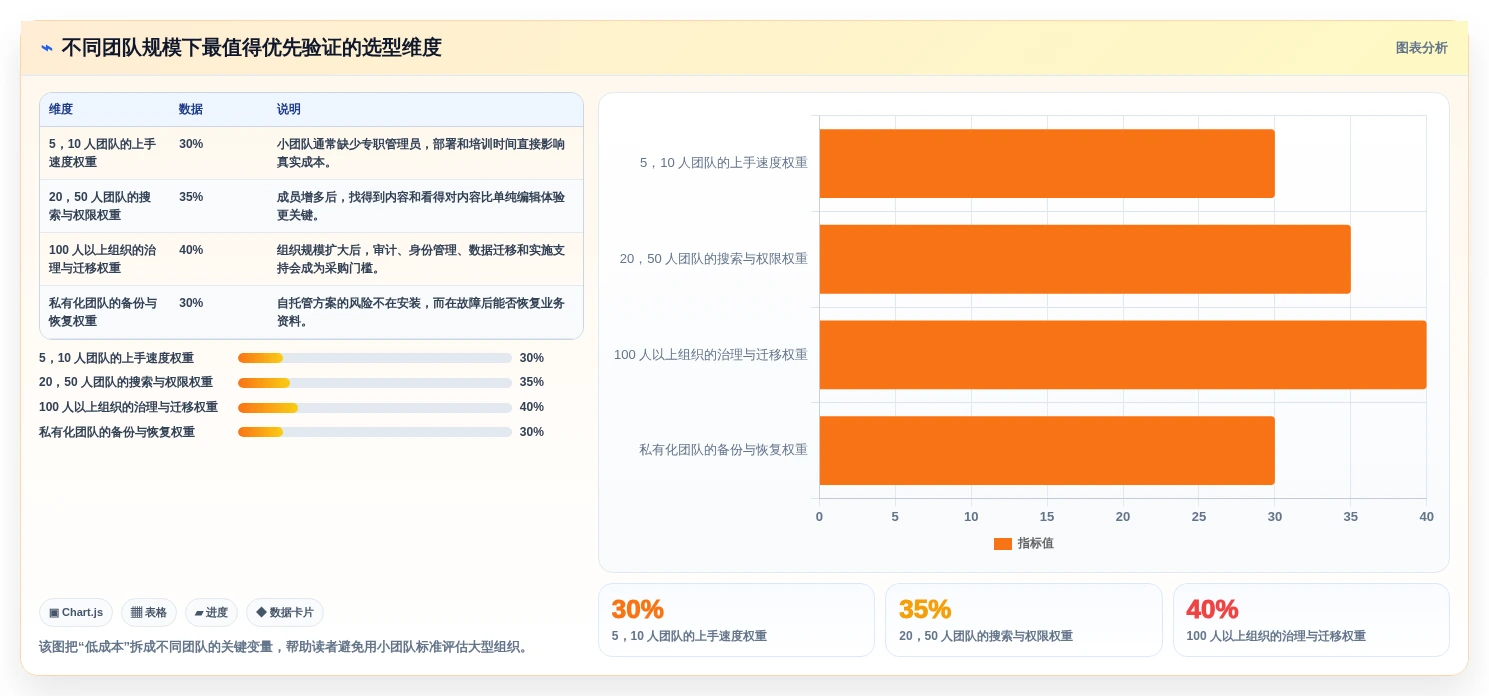Click the footer caption starting 该图把“低成本”

[283, 647]
